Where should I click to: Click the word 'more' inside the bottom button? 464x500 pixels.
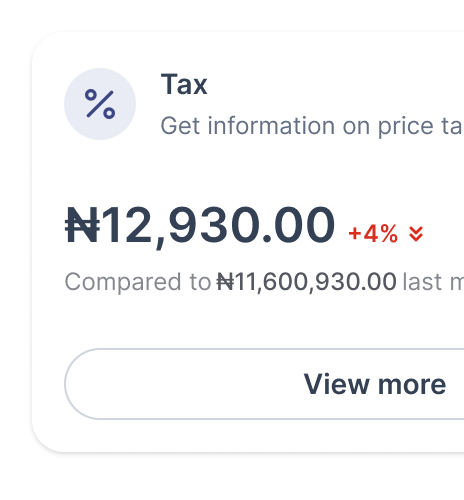412,385
